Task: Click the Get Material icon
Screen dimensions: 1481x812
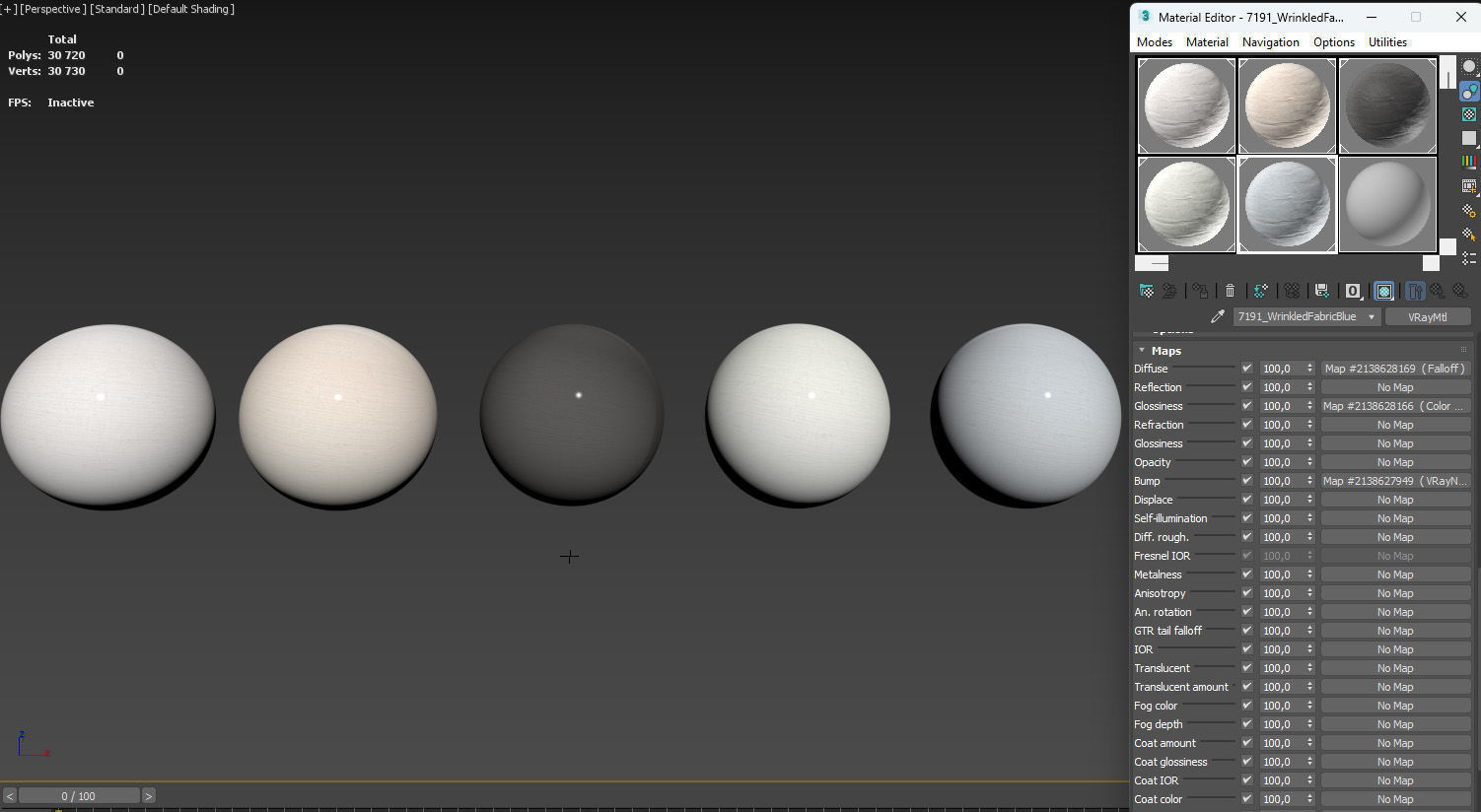Action: [1146, 291]
